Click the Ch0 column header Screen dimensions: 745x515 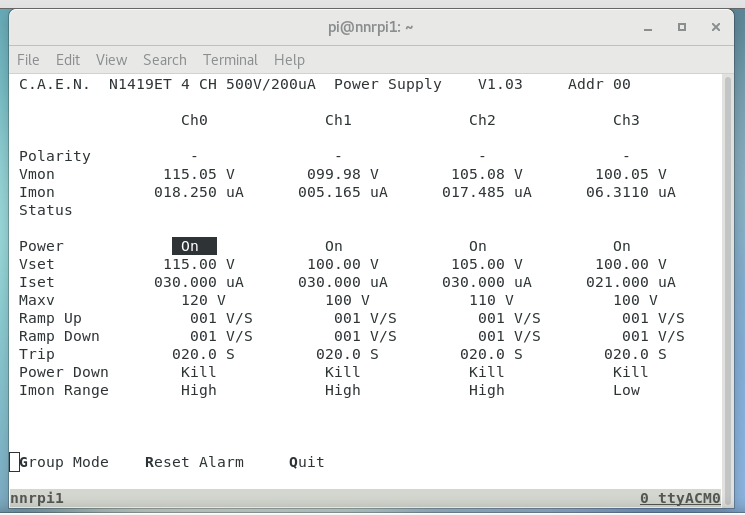click(194, 120)
